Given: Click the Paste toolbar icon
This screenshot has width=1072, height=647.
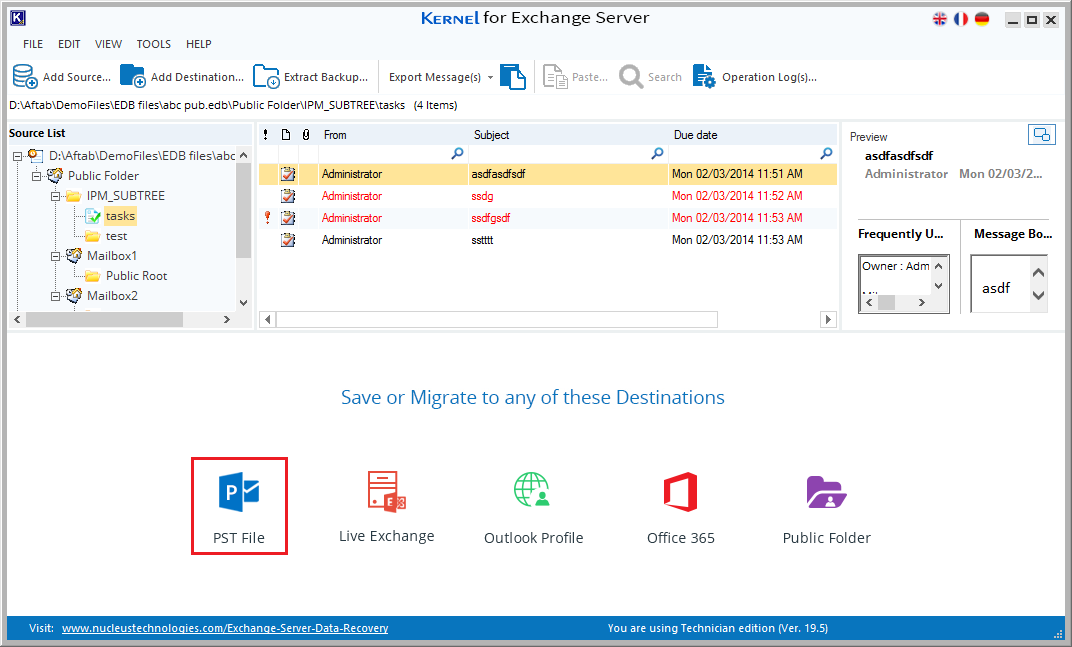Looking at the screenshot, I should pyautogui.click(x=555, y=77).
